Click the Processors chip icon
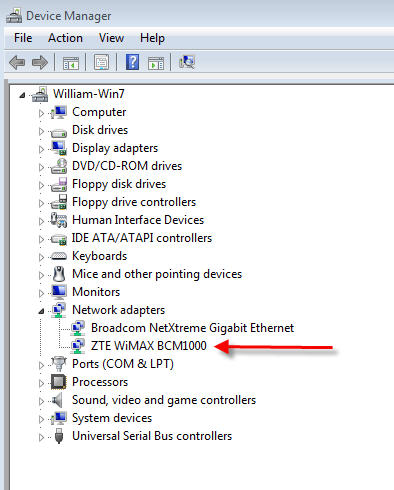 [59, 382]
